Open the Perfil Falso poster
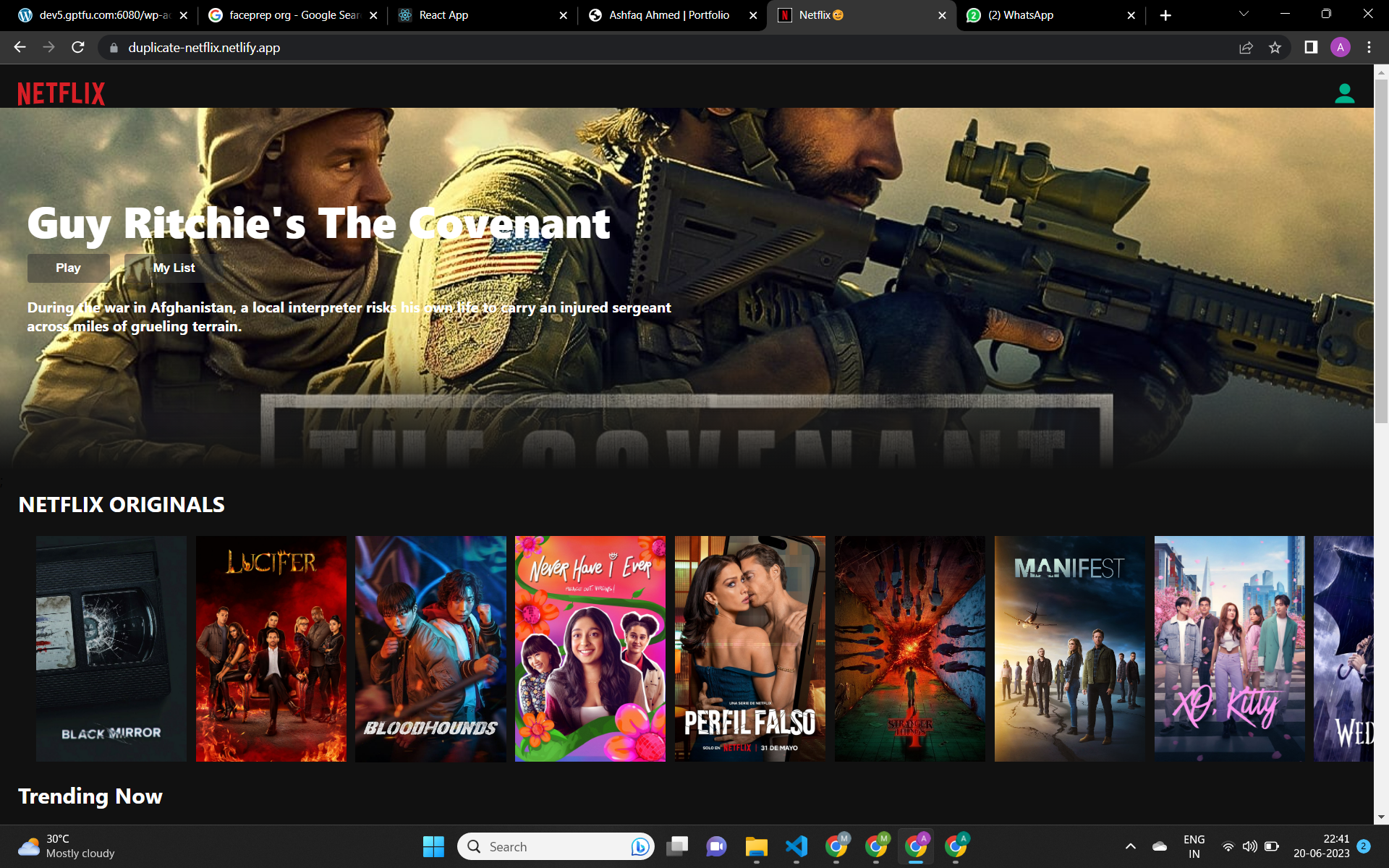1389x868 pixels. click(750, 649)
